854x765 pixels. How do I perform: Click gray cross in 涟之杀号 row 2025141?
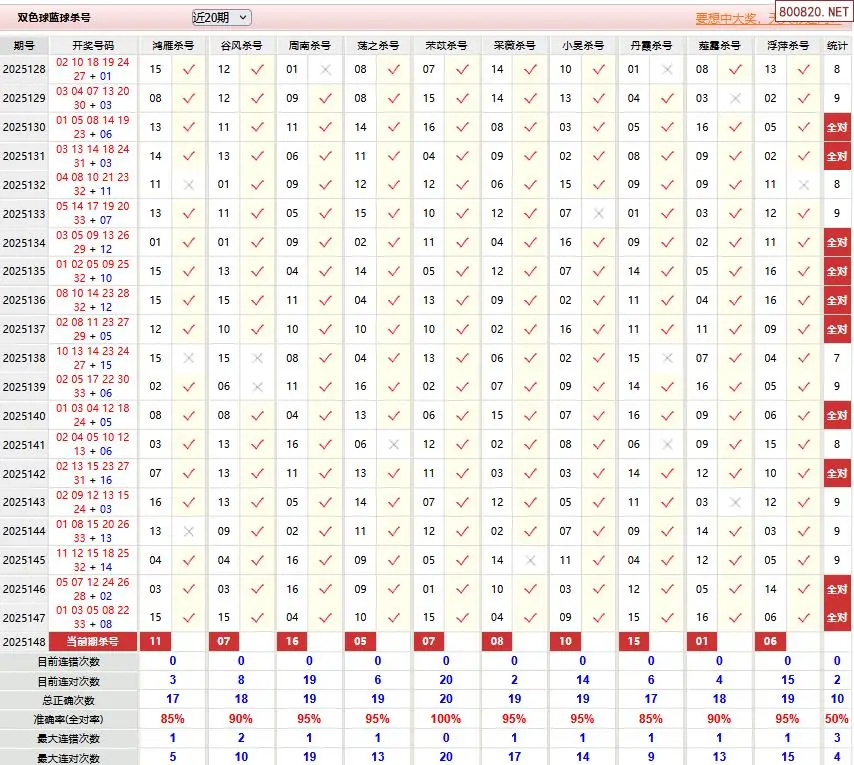[394, 445]
